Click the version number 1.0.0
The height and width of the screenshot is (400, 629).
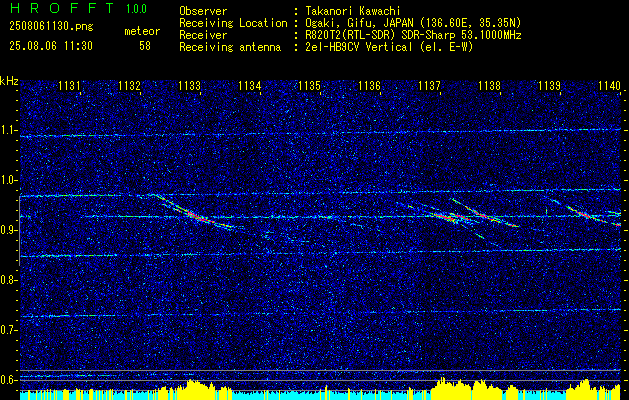(136, 8)
